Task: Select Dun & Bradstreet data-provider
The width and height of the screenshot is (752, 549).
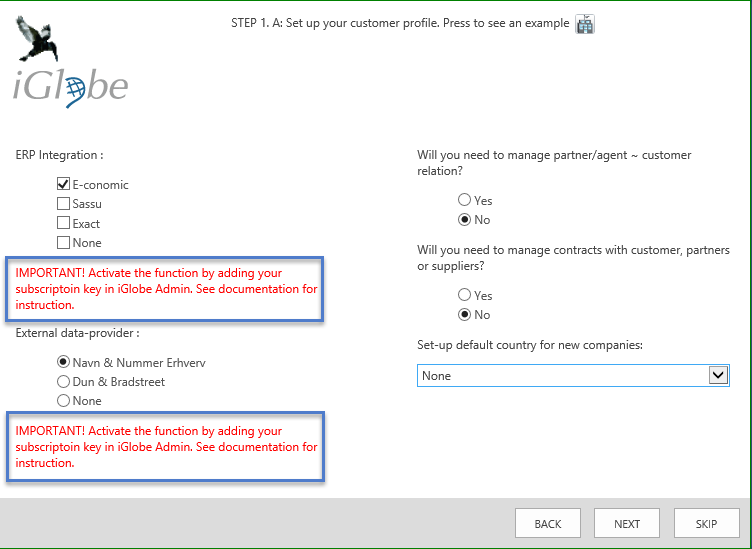Action: pyautogui.click(x=63, y=382)
